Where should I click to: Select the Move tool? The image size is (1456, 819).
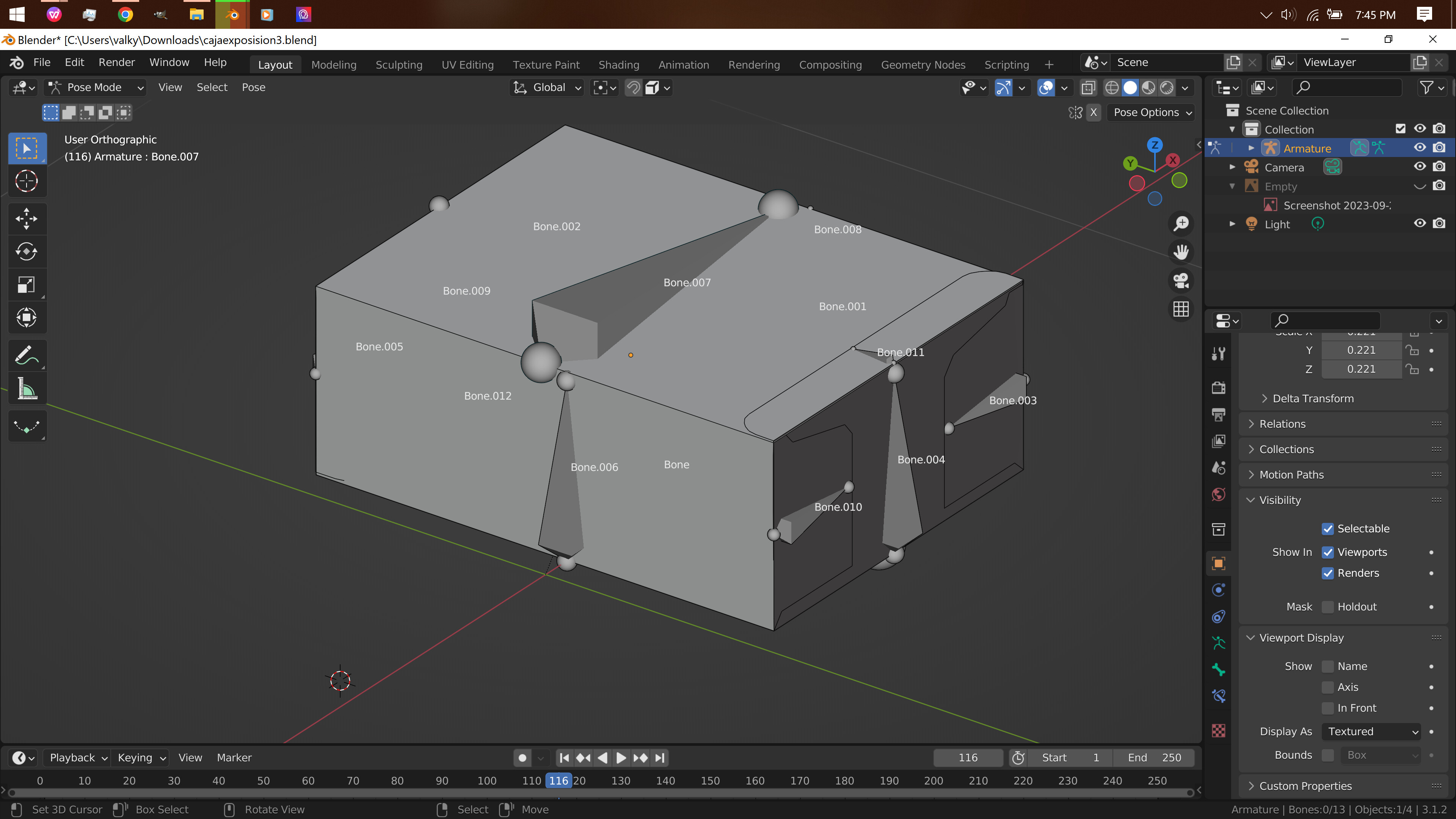(x=27, y=219)
